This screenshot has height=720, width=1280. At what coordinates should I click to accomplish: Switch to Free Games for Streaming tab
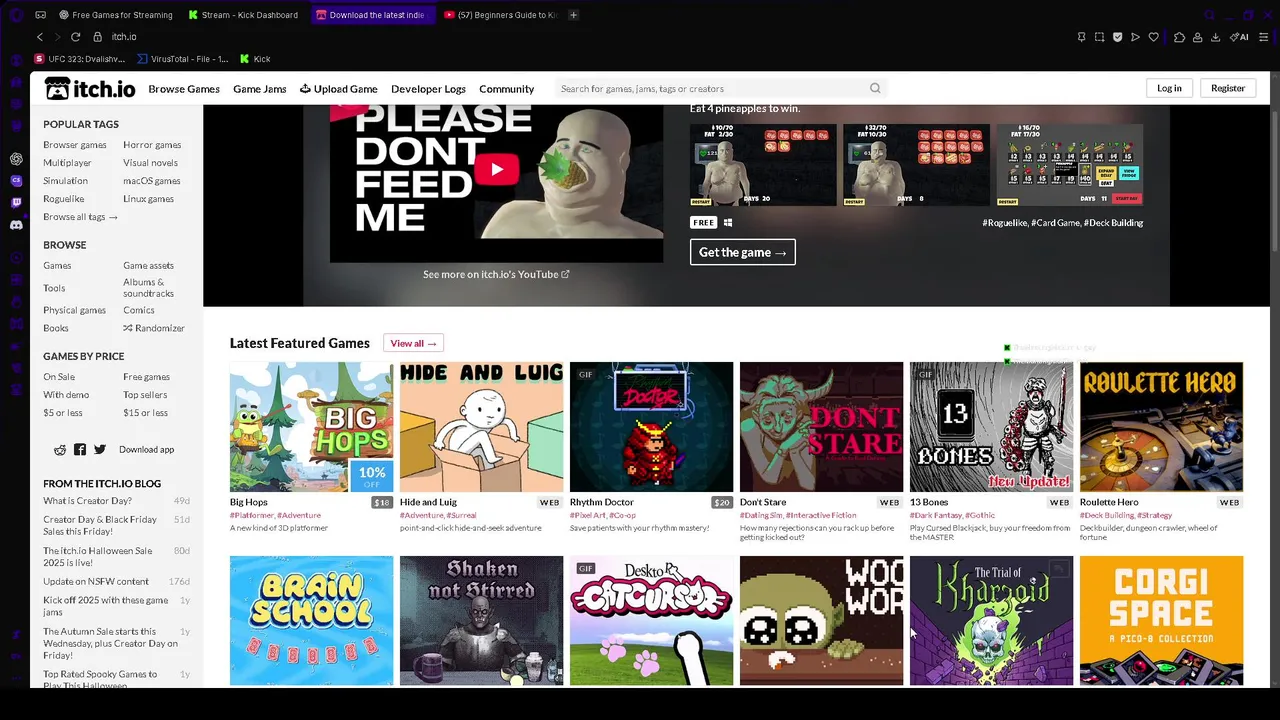coord(116,15)
